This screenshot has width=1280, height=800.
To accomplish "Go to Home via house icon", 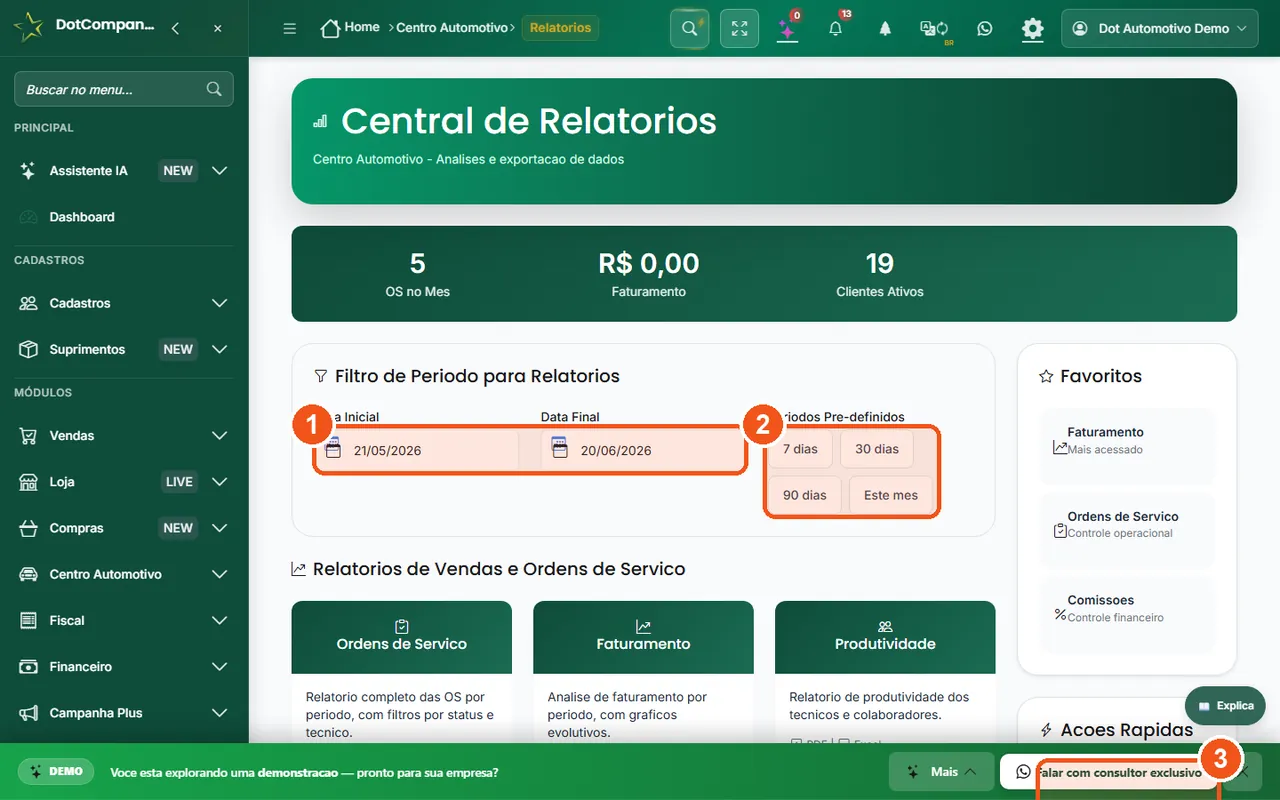I will point(330,28).
